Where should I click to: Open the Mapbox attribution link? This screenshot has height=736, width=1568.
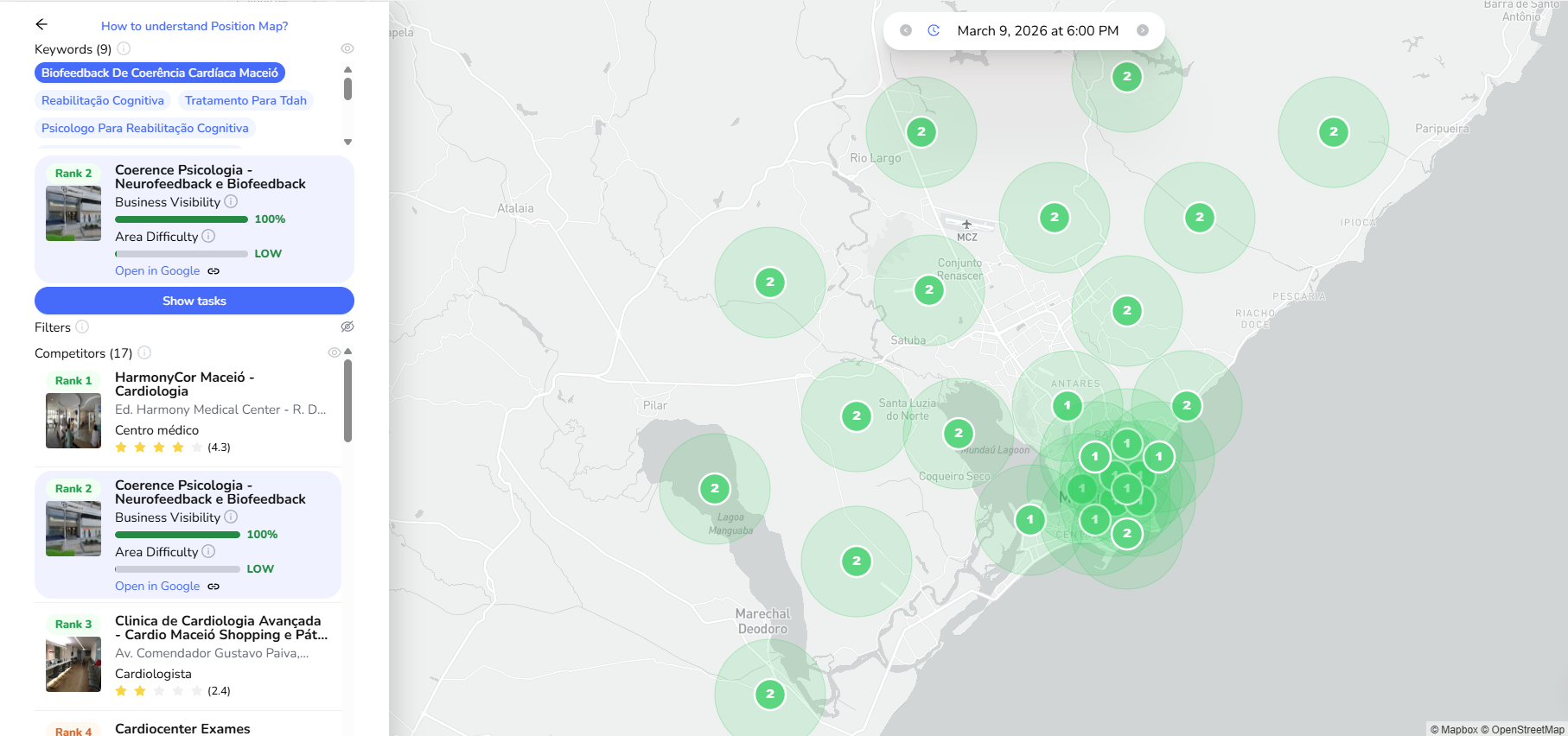(x=1454, y=729)
